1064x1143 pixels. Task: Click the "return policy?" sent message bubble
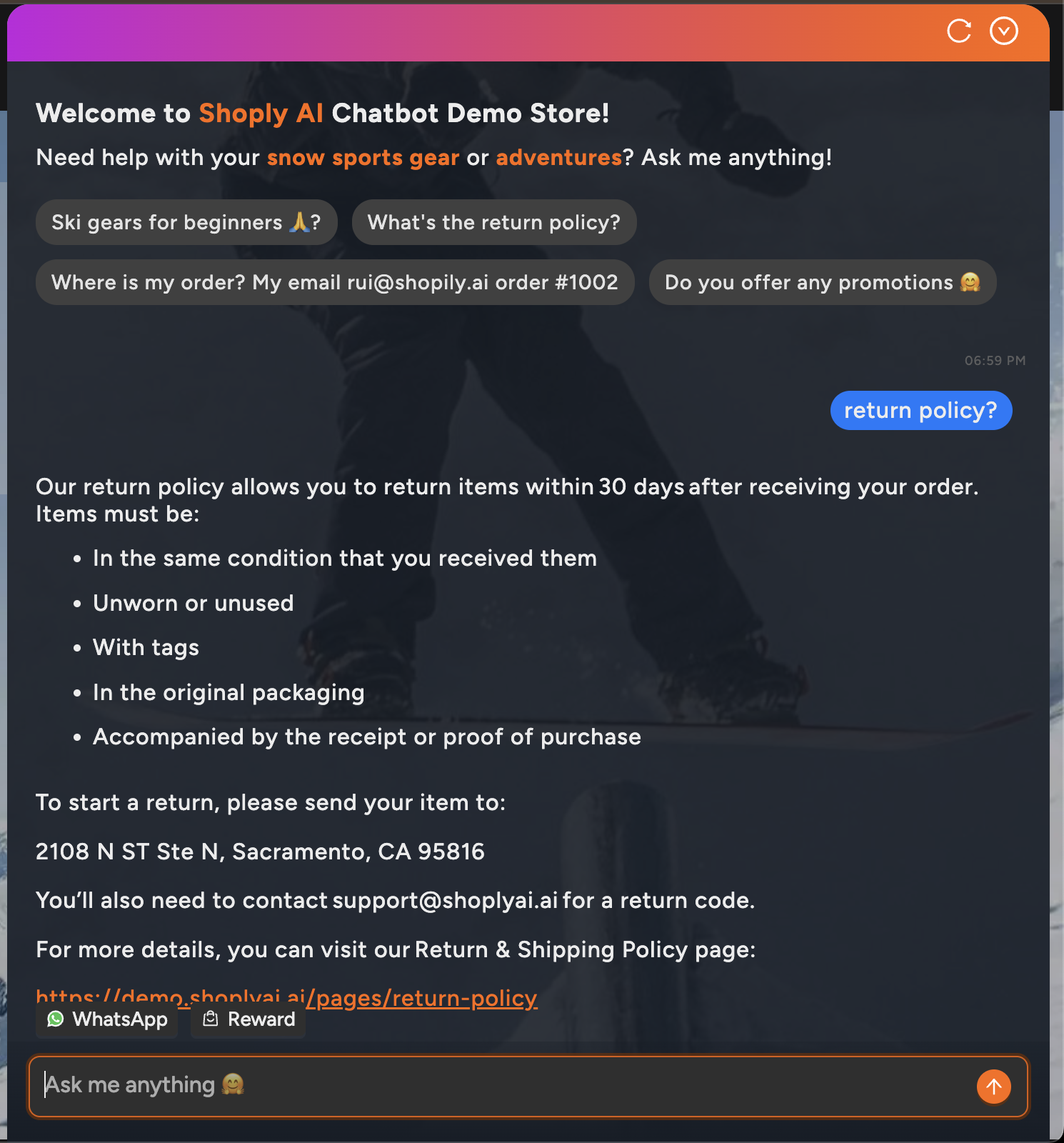(x=920, y=411)
